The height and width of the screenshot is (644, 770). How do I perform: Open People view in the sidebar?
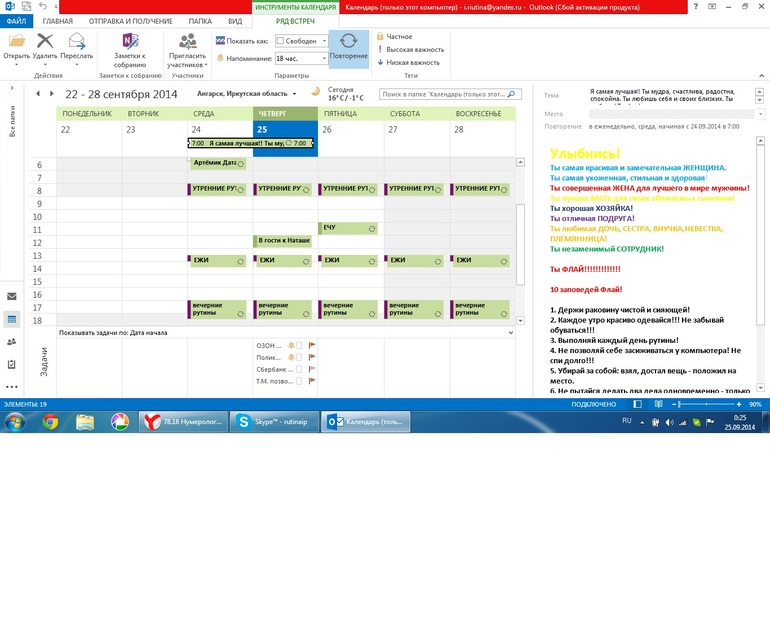12,341
